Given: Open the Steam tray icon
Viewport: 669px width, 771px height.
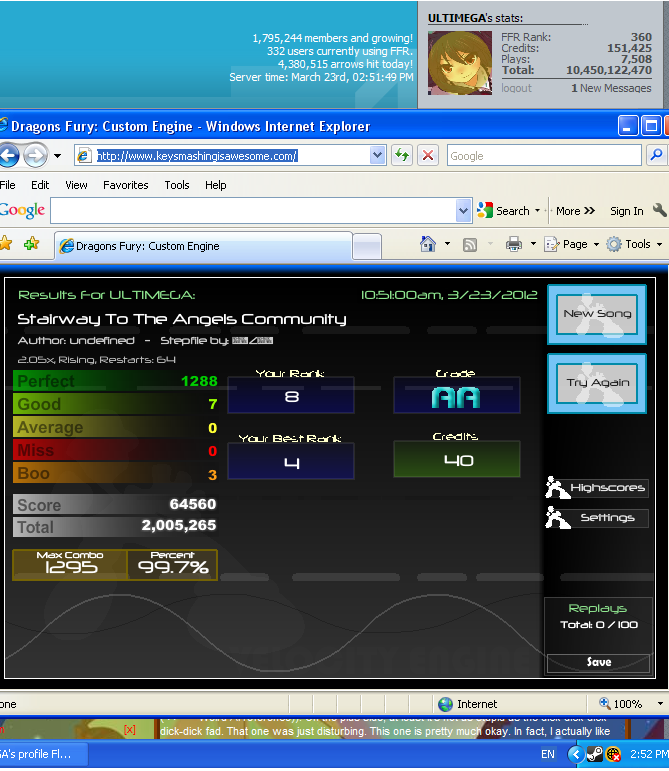Looking at the screenshot, I should [595, 754].
